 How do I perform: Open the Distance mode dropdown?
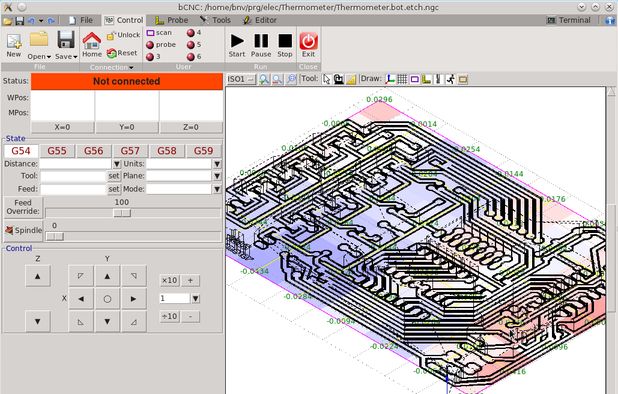117,164
